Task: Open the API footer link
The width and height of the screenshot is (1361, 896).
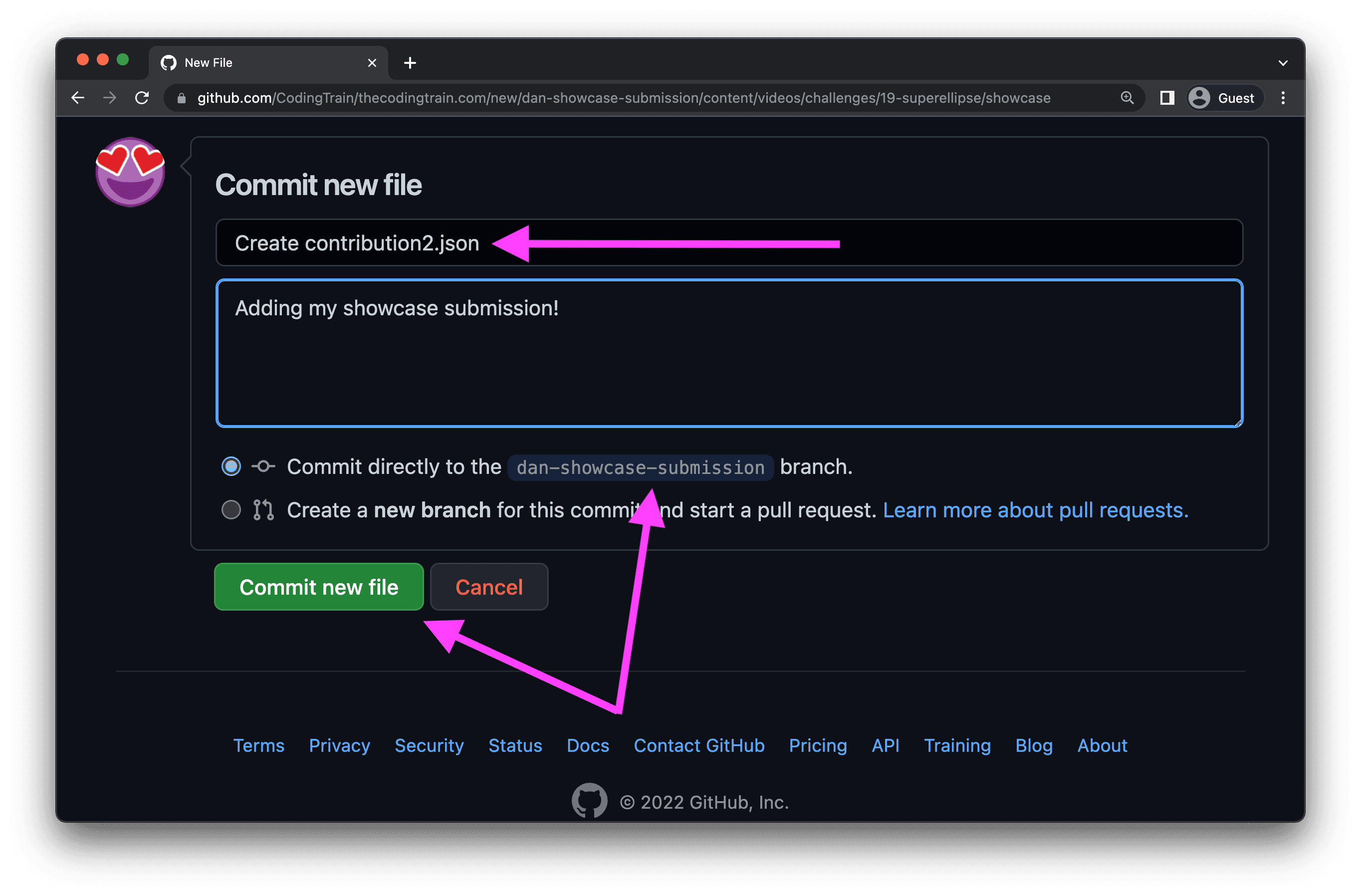Action: pos(885,745)
